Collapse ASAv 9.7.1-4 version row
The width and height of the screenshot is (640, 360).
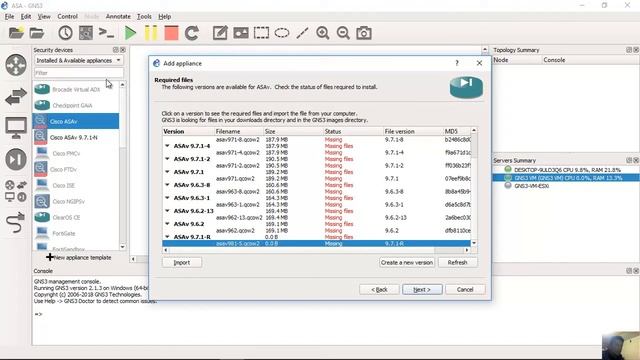point(167,146)
